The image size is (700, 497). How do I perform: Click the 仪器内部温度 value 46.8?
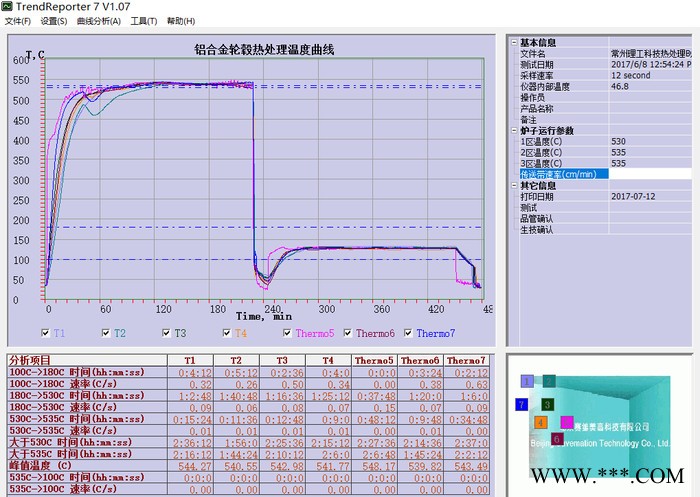tap(650, 86)
